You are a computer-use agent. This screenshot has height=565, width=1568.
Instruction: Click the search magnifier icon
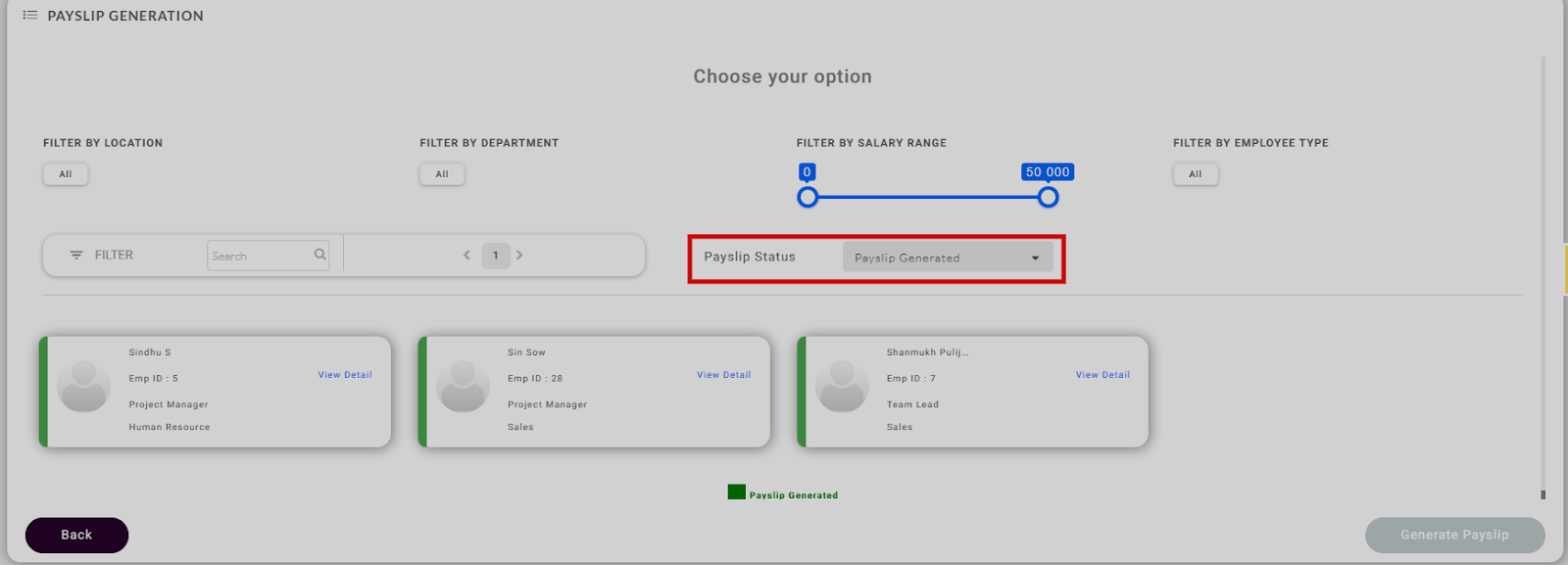click(x=319, y=255)
